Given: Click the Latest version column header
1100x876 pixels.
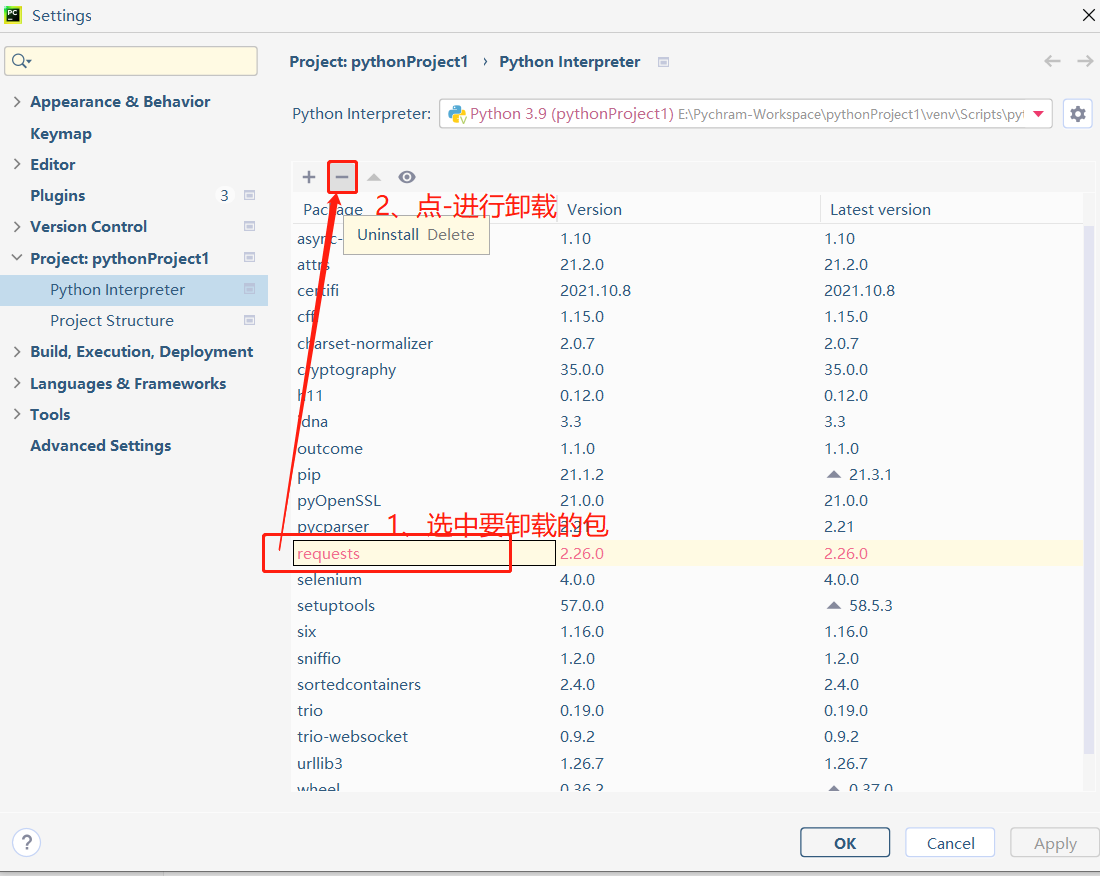Looking at the screenshot, I should (x=880, y=210).
